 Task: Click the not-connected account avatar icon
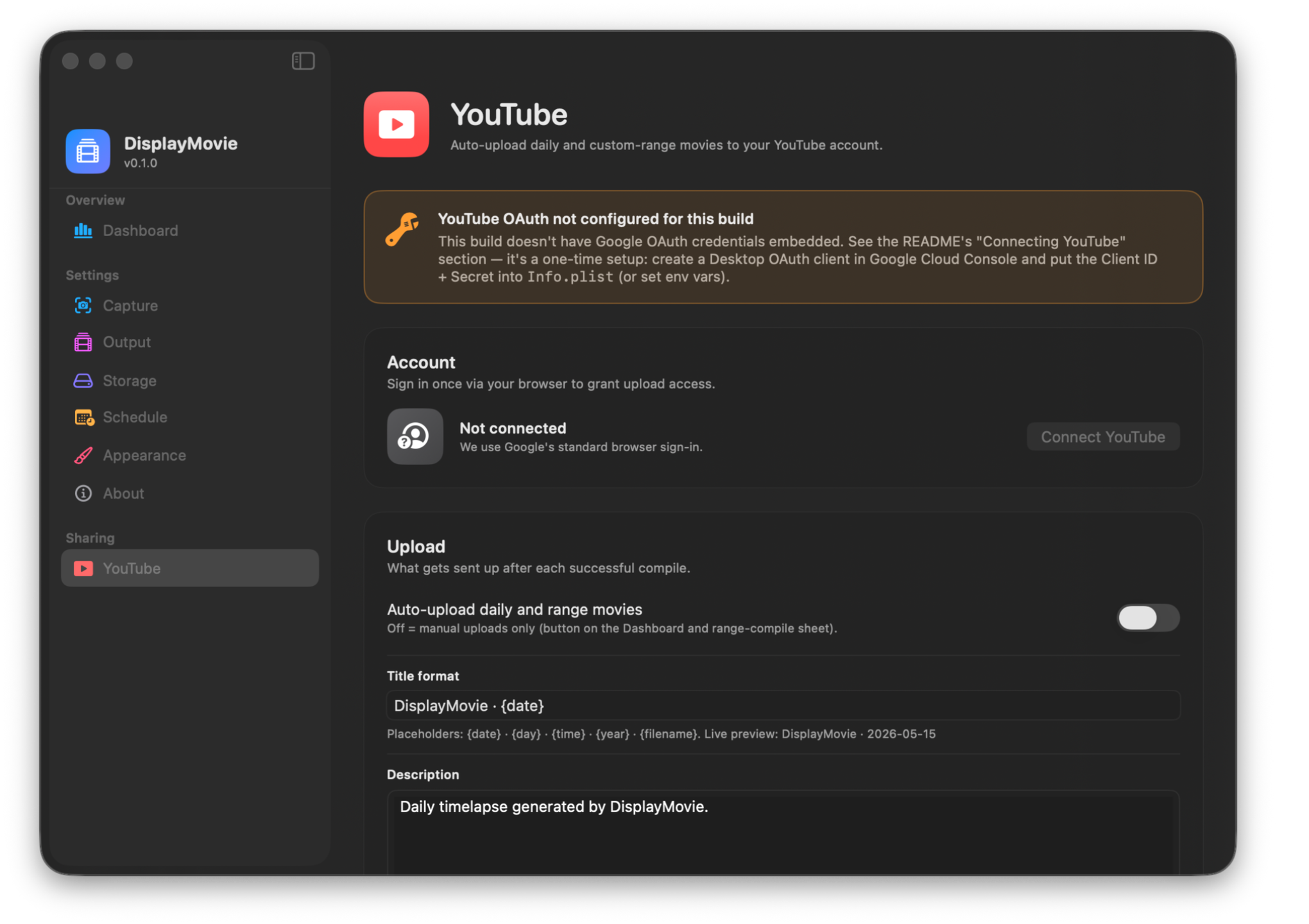pos(415,436)
